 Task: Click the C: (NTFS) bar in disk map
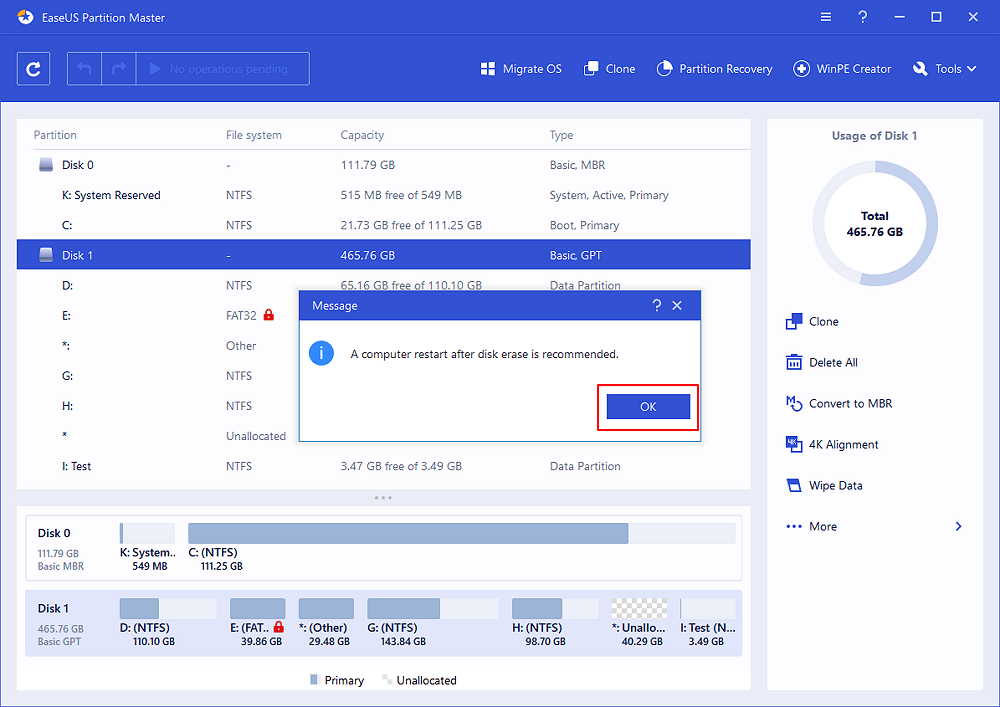(x=461, y=534)
